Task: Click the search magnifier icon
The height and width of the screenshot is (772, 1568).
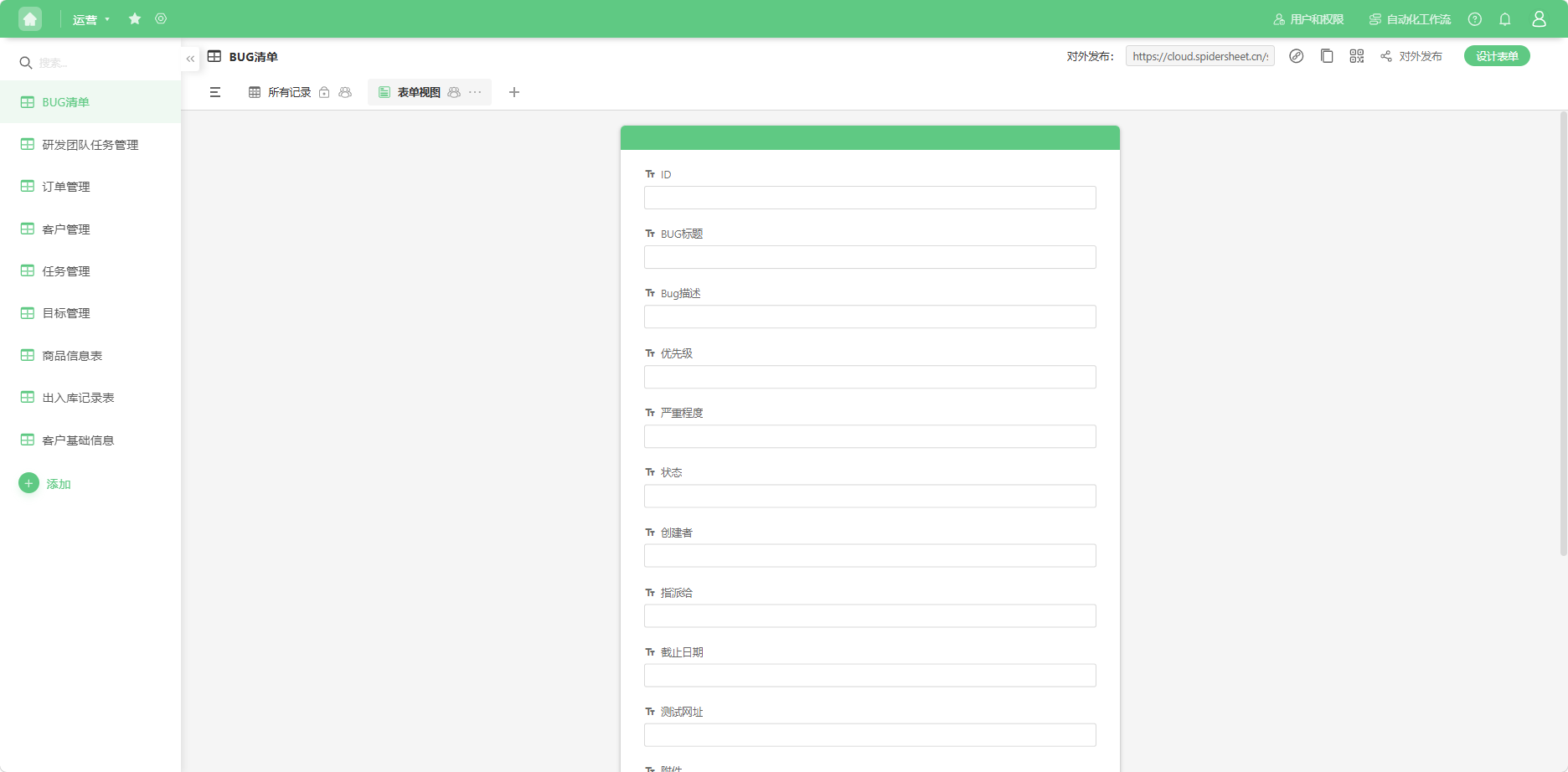Action: point(25,63)
